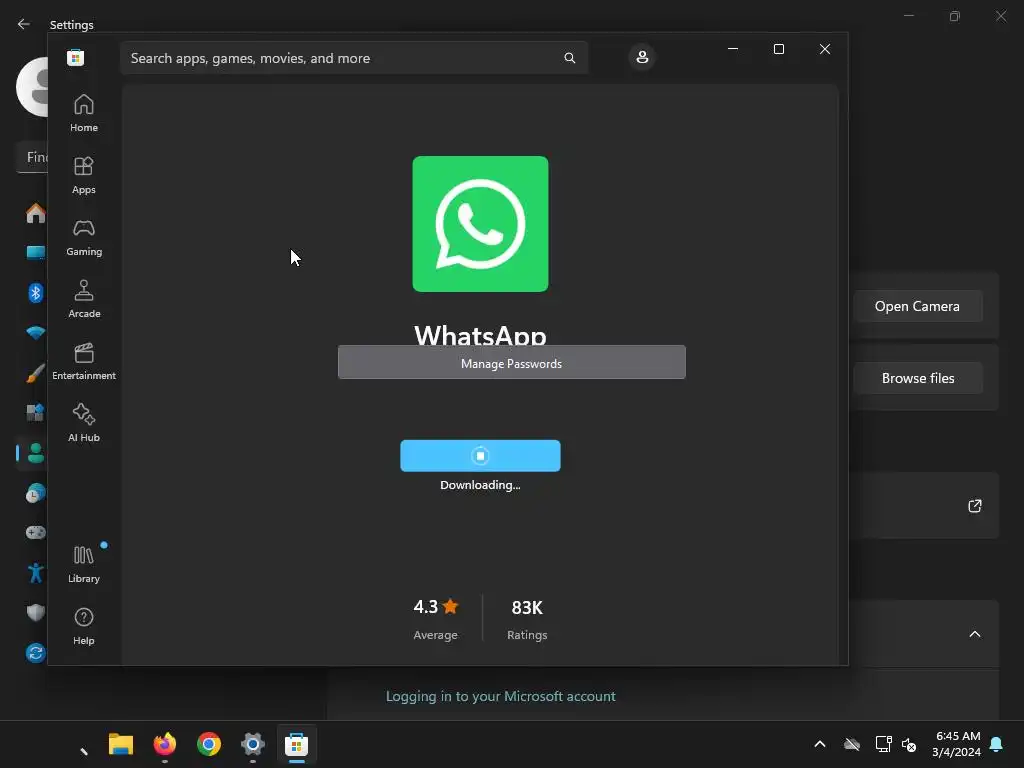1024x768 pixels.
Task: Open Help in Store sidebar
Action: [x=84, y=626]
